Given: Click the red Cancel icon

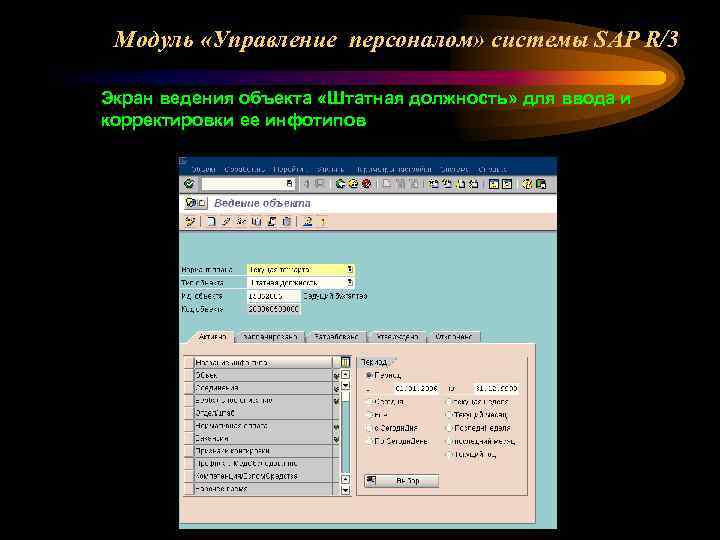Looking at the screenshot, I should click(x=366, y=184).
